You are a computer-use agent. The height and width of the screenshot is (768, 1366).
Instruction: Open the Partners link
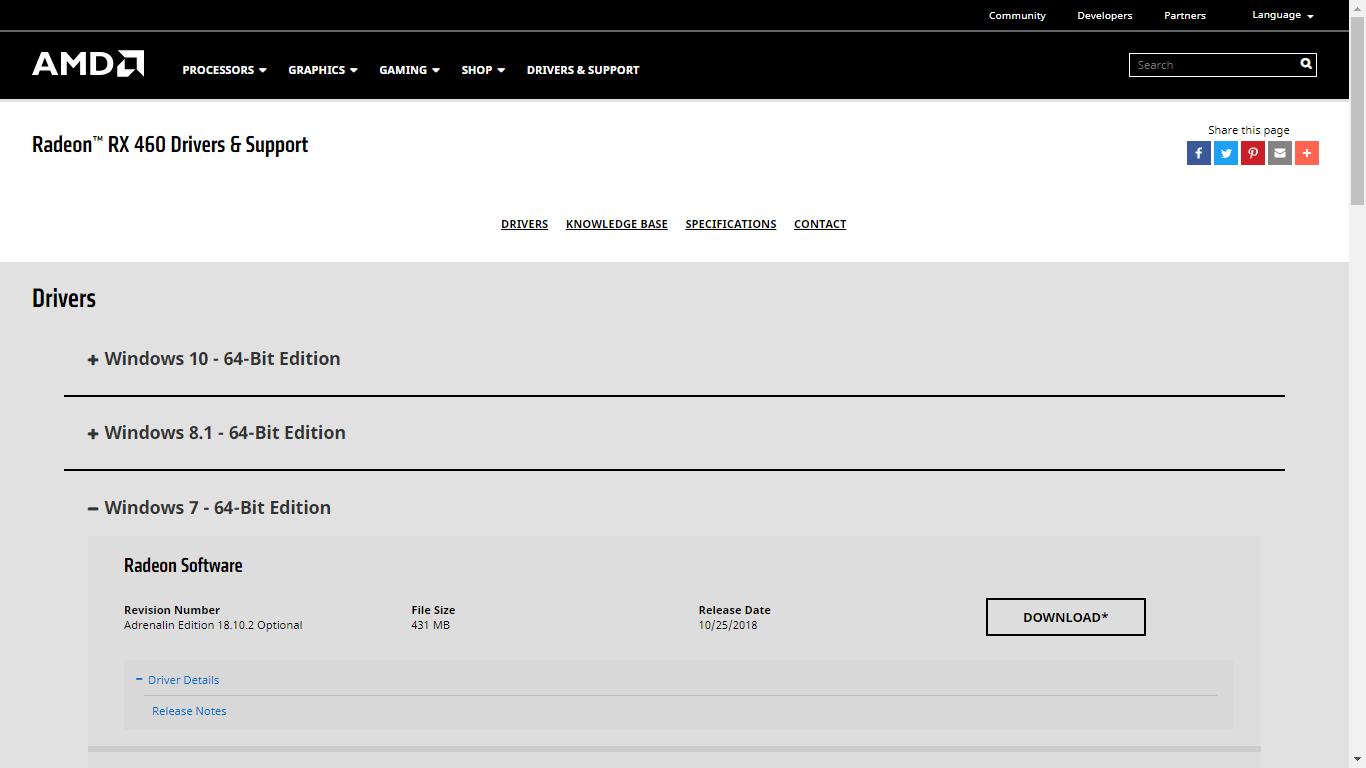pos(1185,15)
